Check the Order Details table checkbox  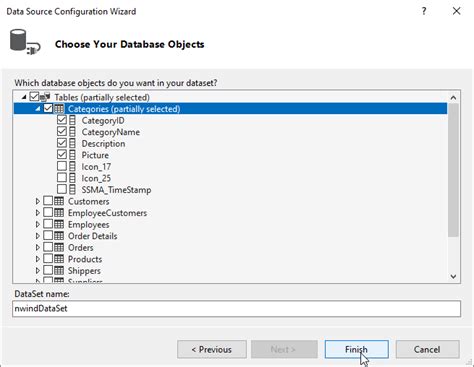click(48, 236)
